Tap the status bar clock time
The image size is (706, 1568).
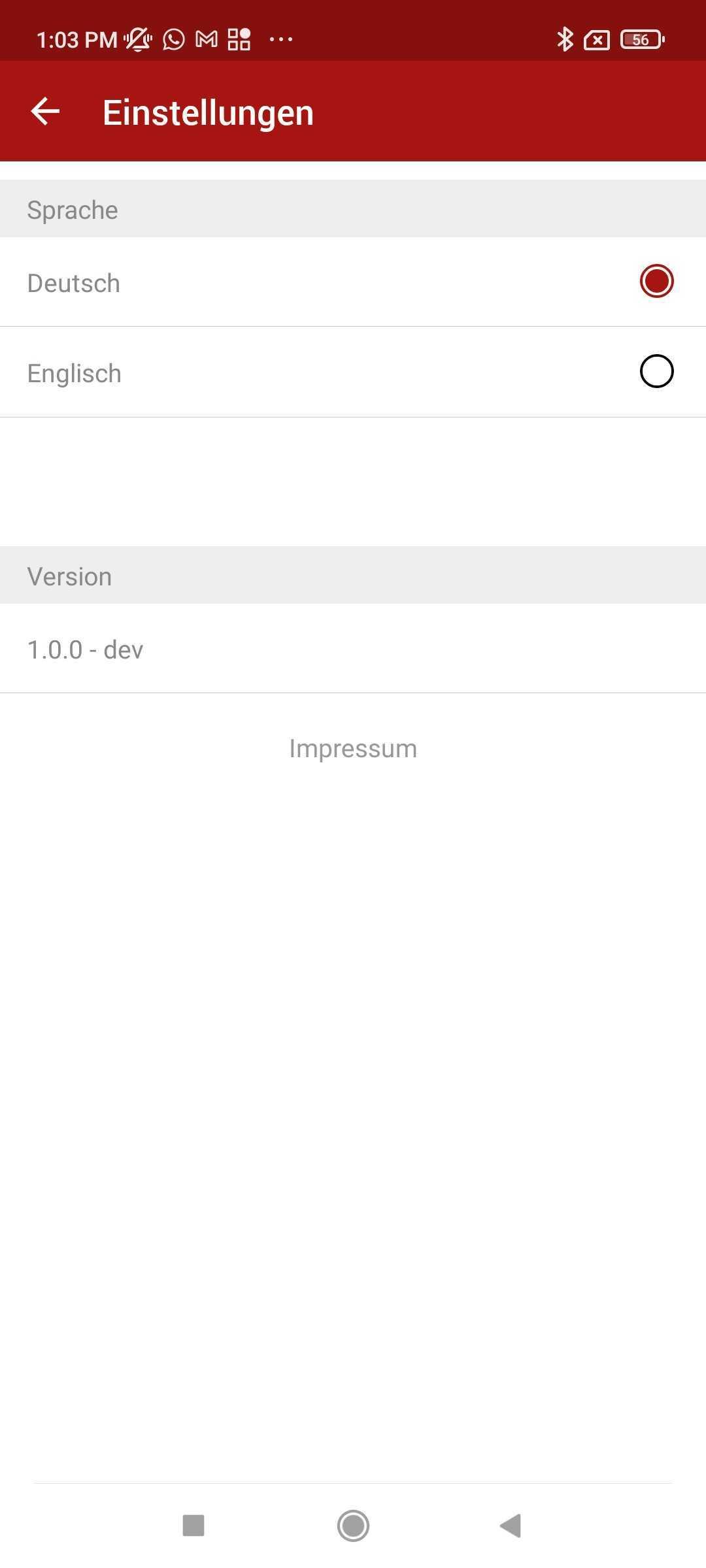pos(76,40)
